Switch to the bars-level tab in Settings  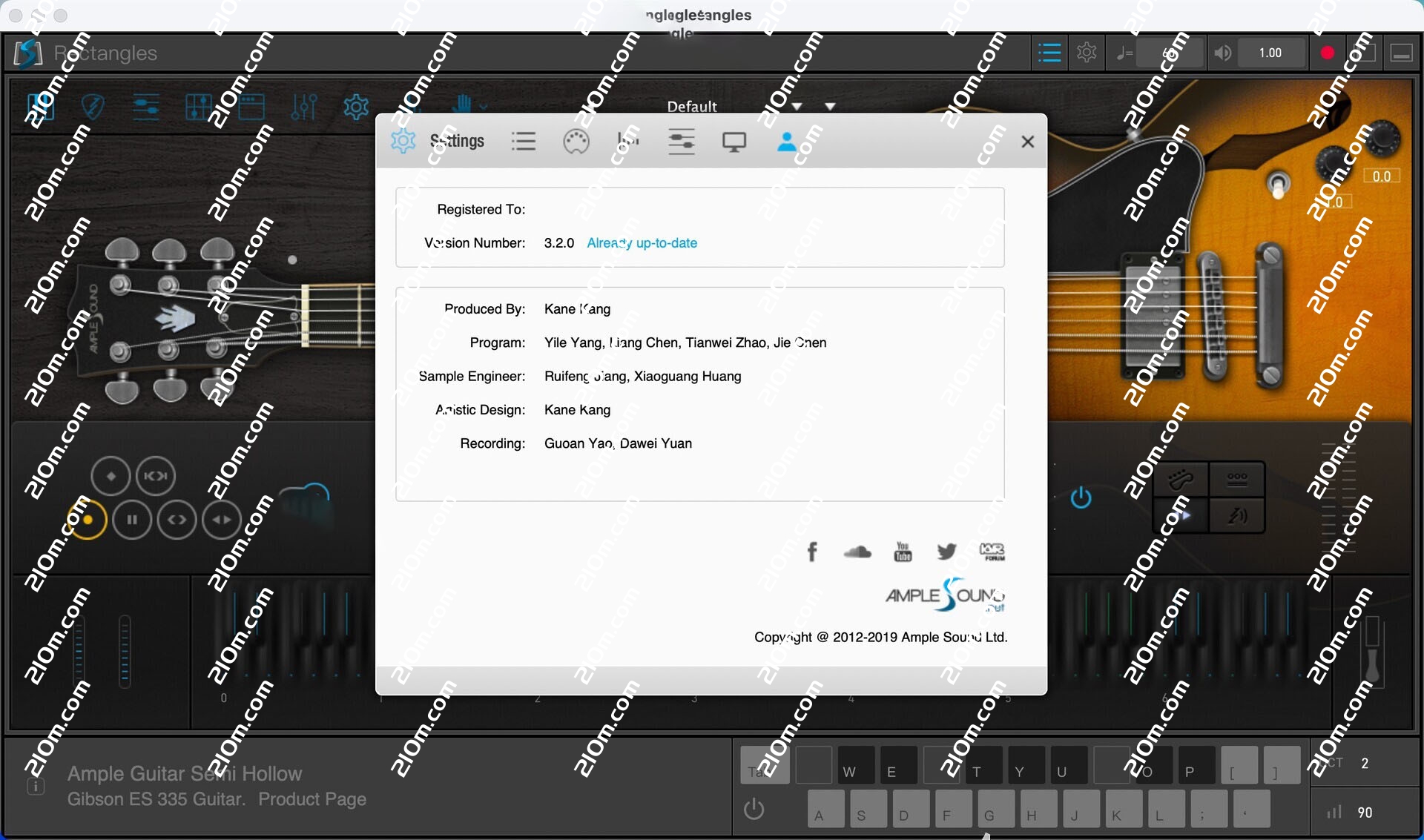628,141
